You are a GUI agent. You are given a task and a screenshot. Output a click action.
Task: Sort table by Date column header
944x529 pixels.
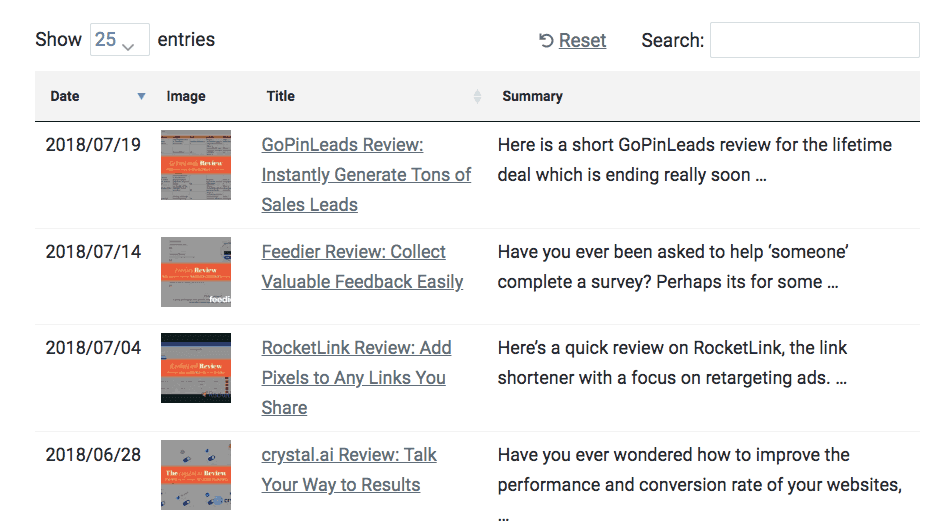pos(65,97)
